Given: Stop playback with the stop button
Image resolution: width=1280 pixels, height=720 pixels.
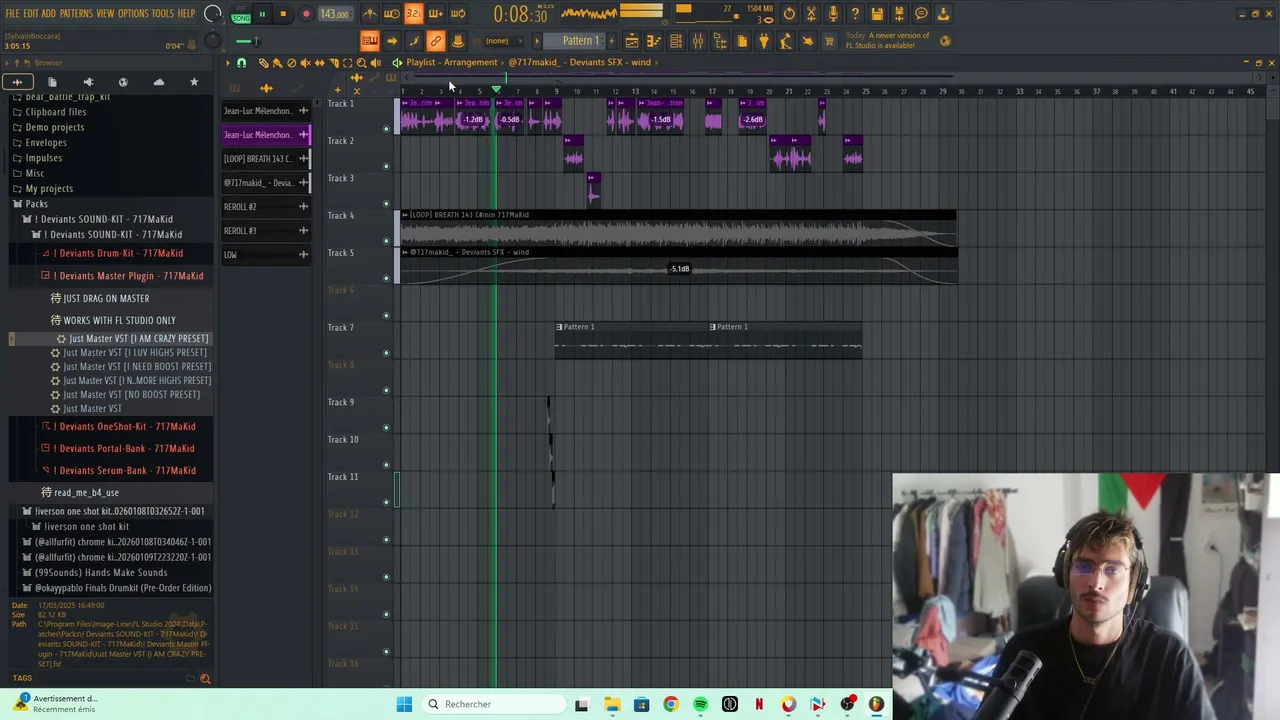Looking at the screenshot, I should 283,14.
